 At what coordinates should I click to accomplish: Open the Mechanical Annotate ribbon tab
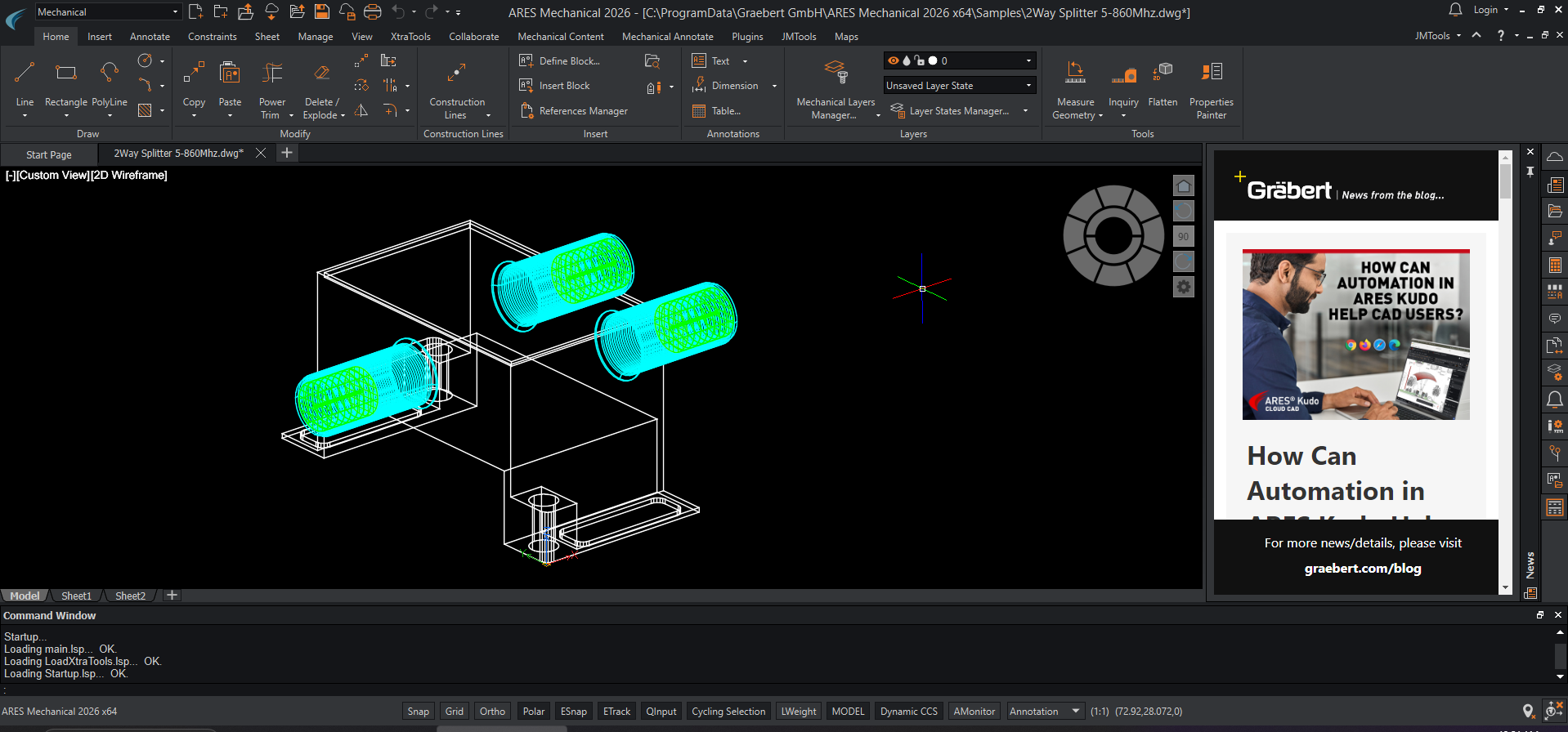click(667, 37)
